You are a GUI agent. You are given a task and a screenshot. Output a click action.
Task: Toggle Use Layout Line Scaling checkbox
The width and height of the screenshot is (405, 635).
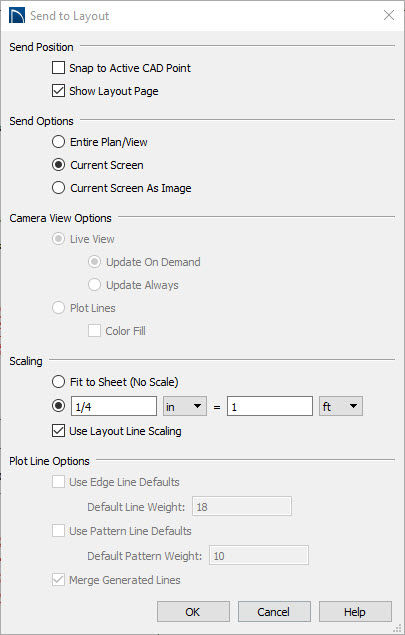point(58,430)
